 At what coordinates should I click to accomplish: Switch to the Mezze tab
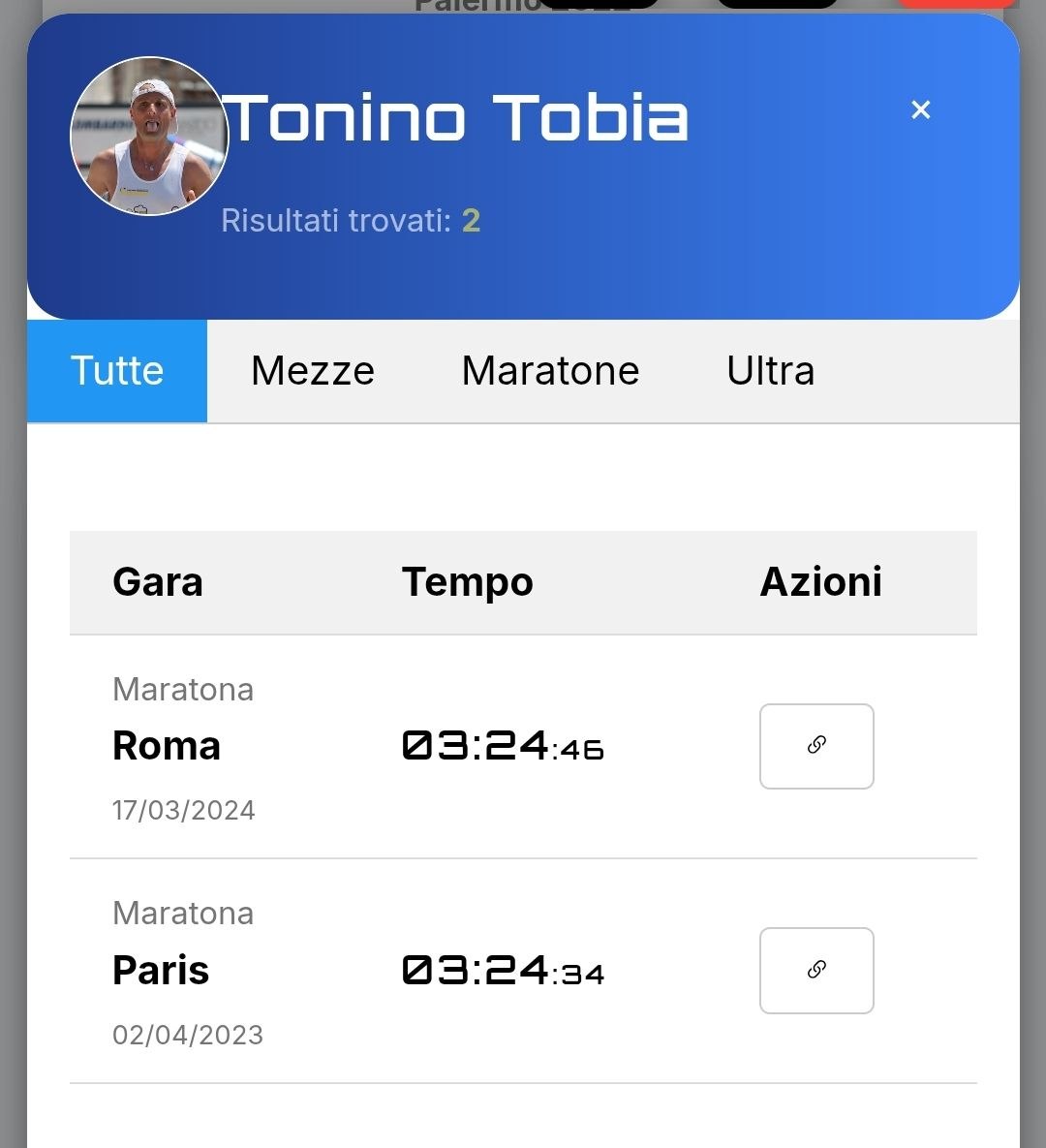313,371
